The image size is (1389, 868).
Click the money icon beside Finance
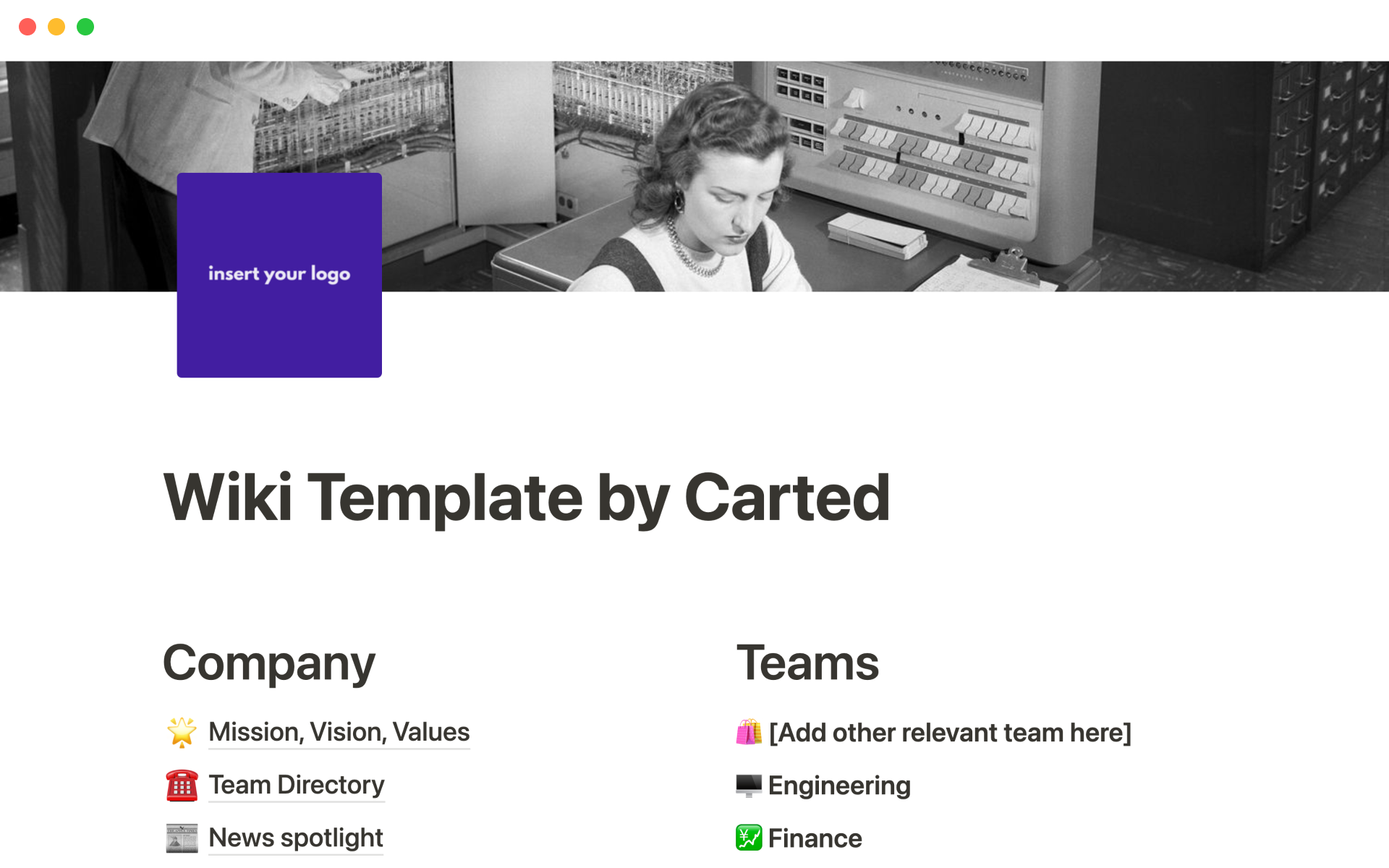coord(749,838)
